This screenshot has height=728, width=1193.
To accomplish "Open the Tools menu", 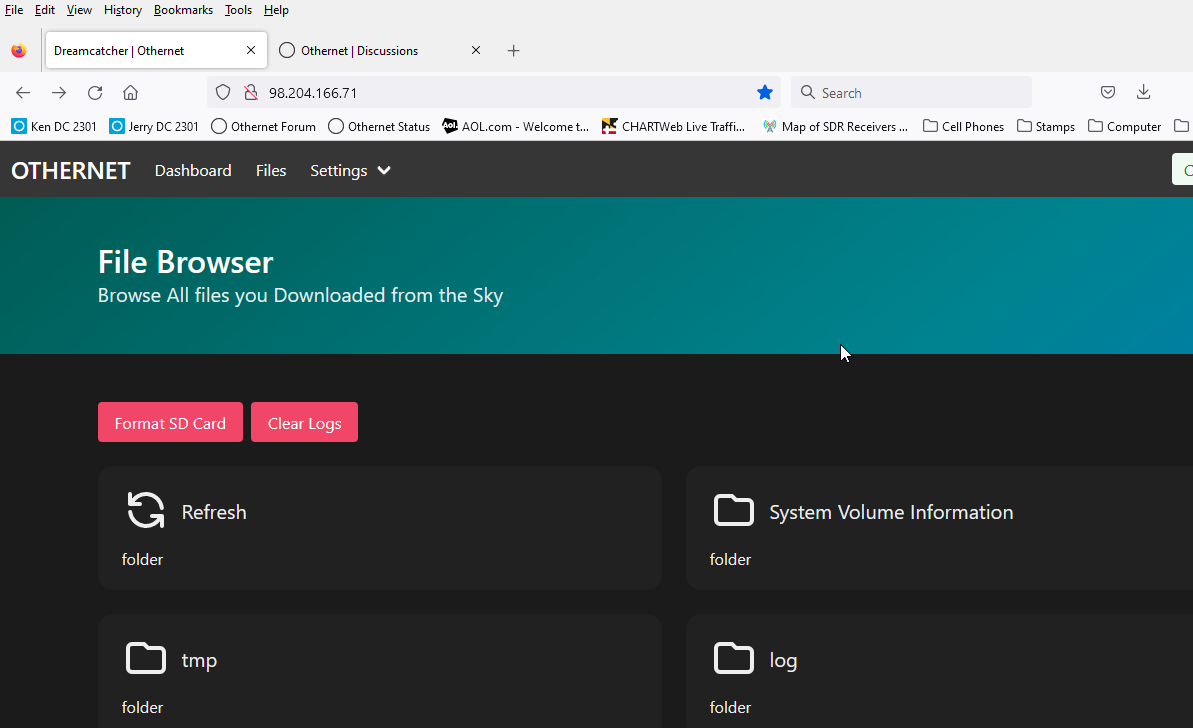I will coord(238,10).
